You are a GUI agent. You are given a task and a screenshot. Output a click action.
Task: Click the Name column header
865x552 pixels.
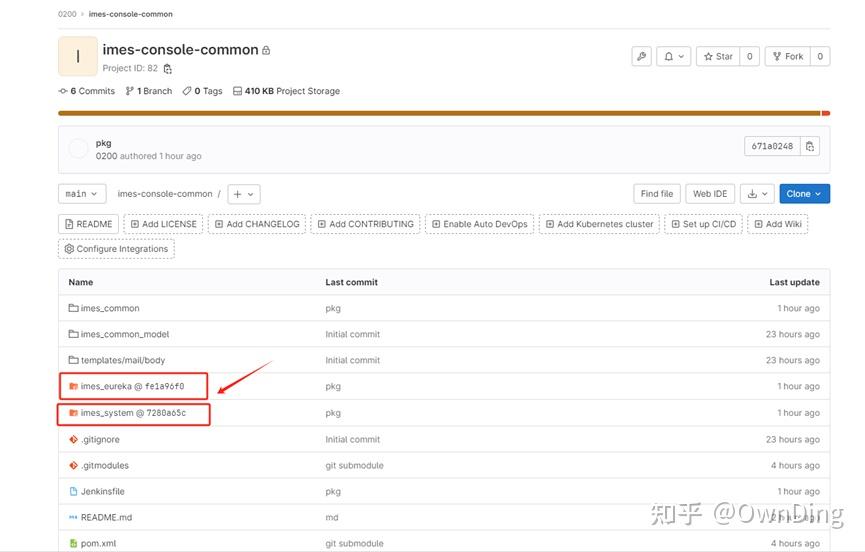pos(81,282)
